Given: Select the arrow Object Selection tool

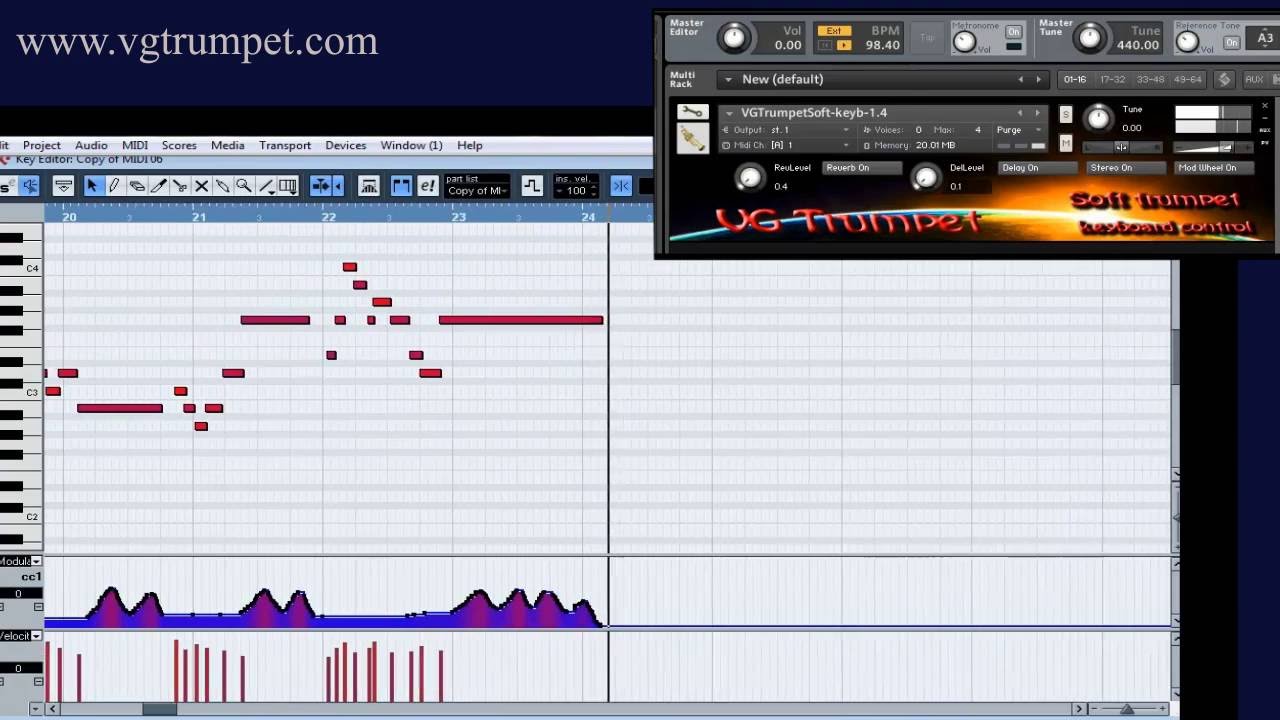Looking at the screenshot, I should tap(92, 186).
